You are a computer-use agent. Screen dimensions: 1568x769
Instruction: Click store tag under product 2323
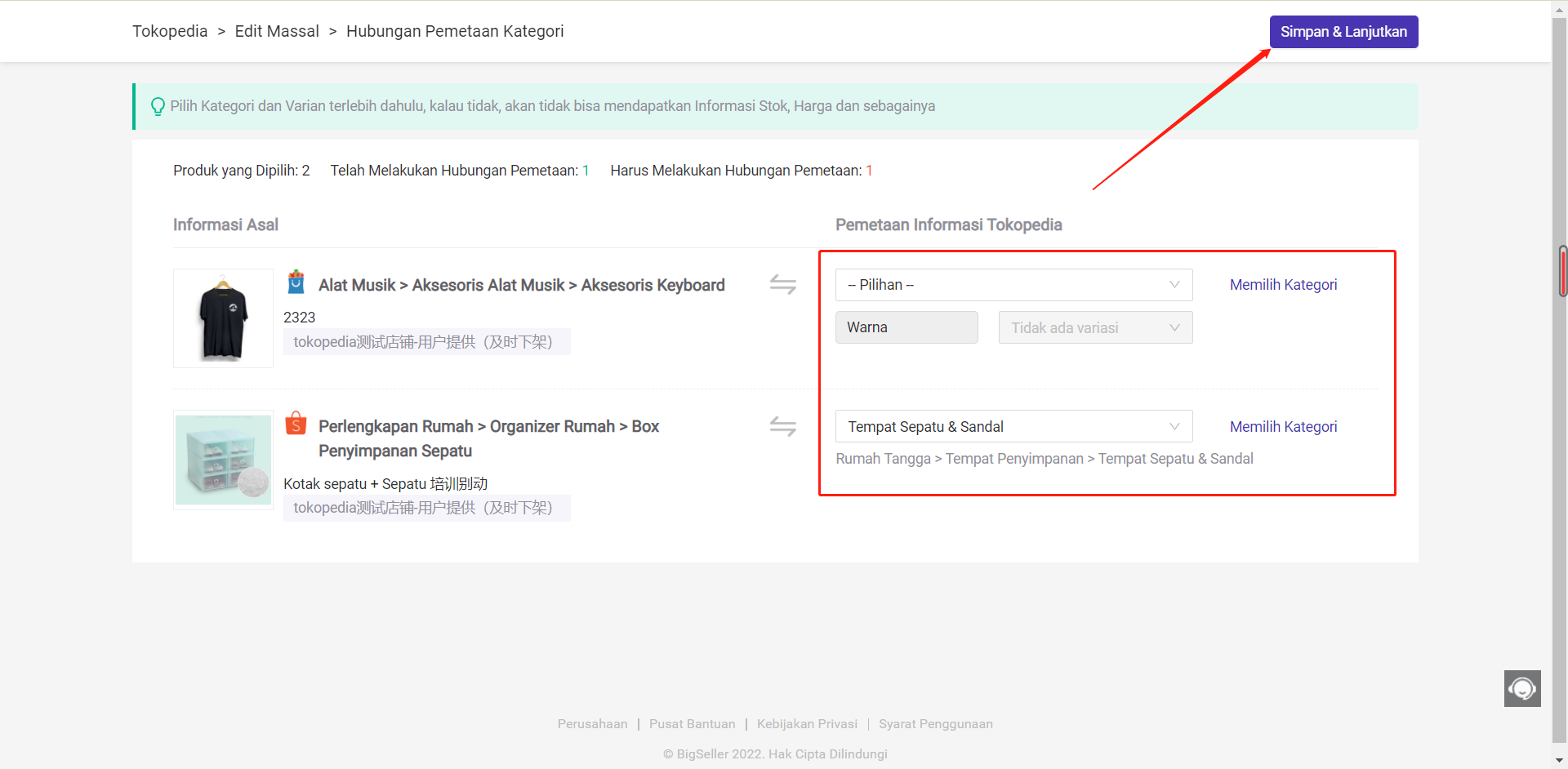pos(427,342)
